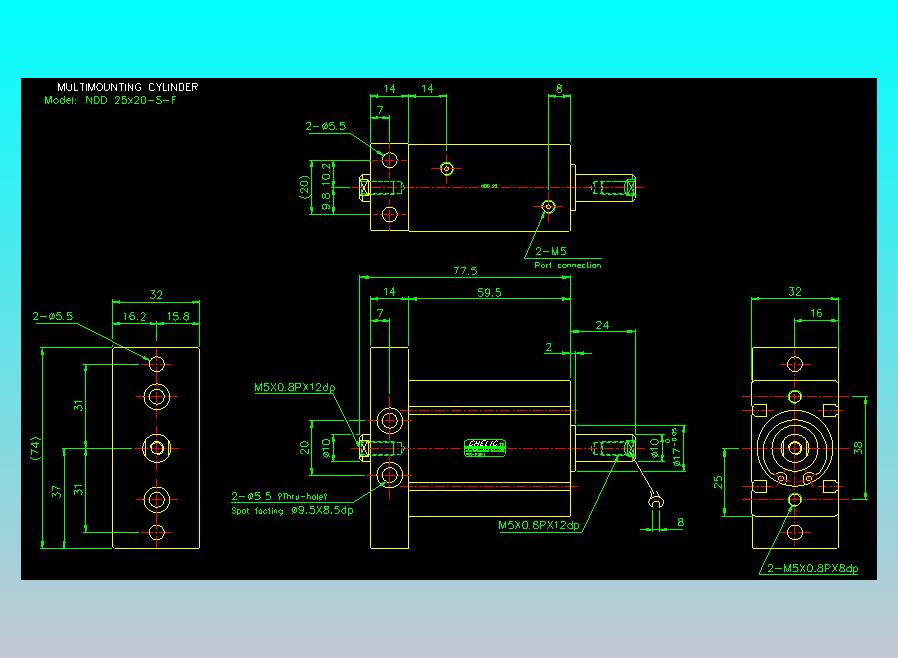Select the 37 dimension in left view
Image resolution: width=898 pixels, height=658 pixels.
pyautogui.click(x=56, y=491)
